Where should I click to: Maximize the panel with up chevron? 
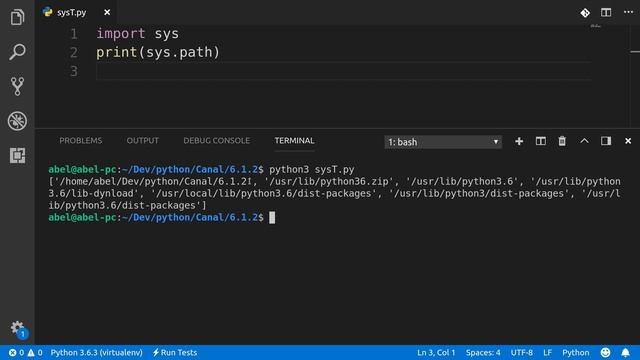click(x=584, y=141)
